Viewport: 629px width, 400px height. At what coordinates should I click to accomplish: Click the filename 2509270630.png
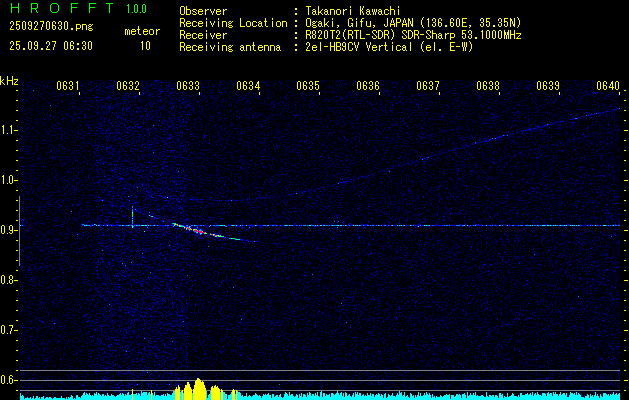(51, 27)
